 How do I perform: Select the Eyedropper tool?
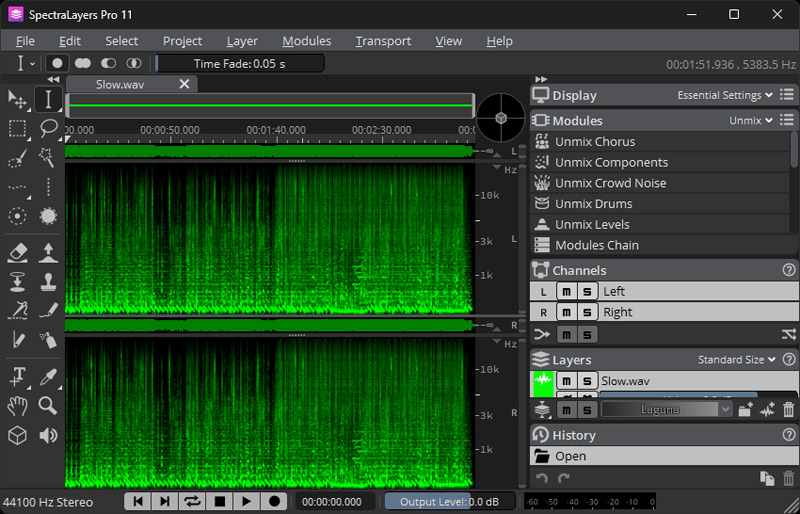[48, 376]
